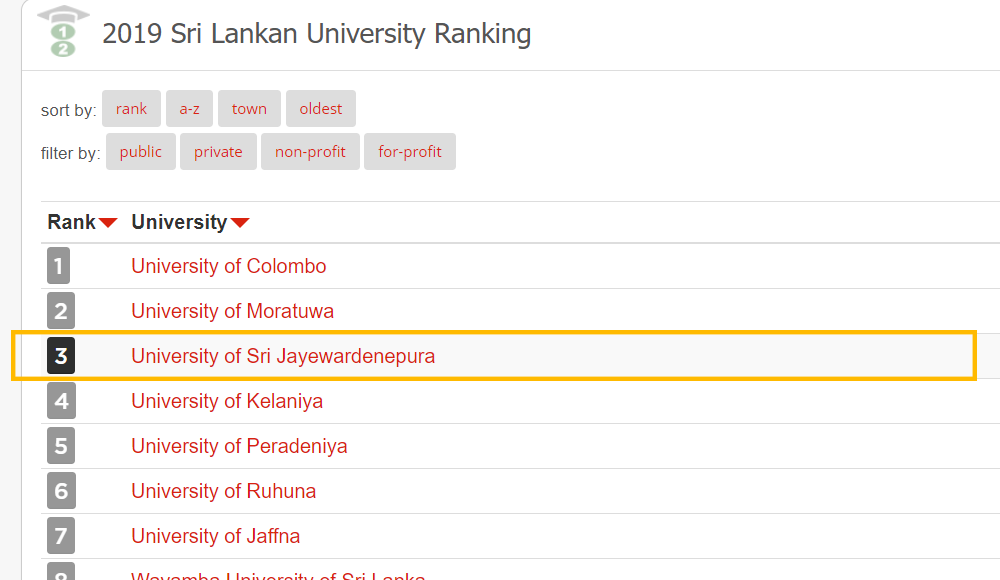
Task: Click the graduation cap ranking icon
Action: [x=63, y=32]
